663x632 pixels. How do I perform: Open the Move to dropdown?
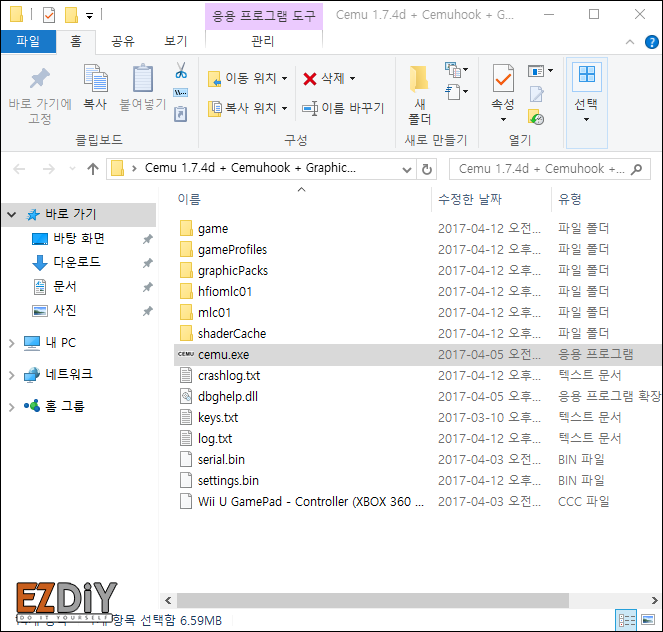(285, 78)
